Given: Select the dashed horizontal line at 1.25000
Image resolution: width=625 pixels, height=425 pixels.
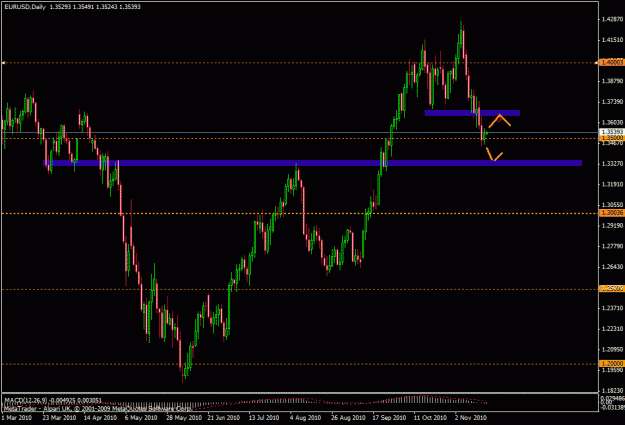Looking at the screenshot, I should click(300, 289).
